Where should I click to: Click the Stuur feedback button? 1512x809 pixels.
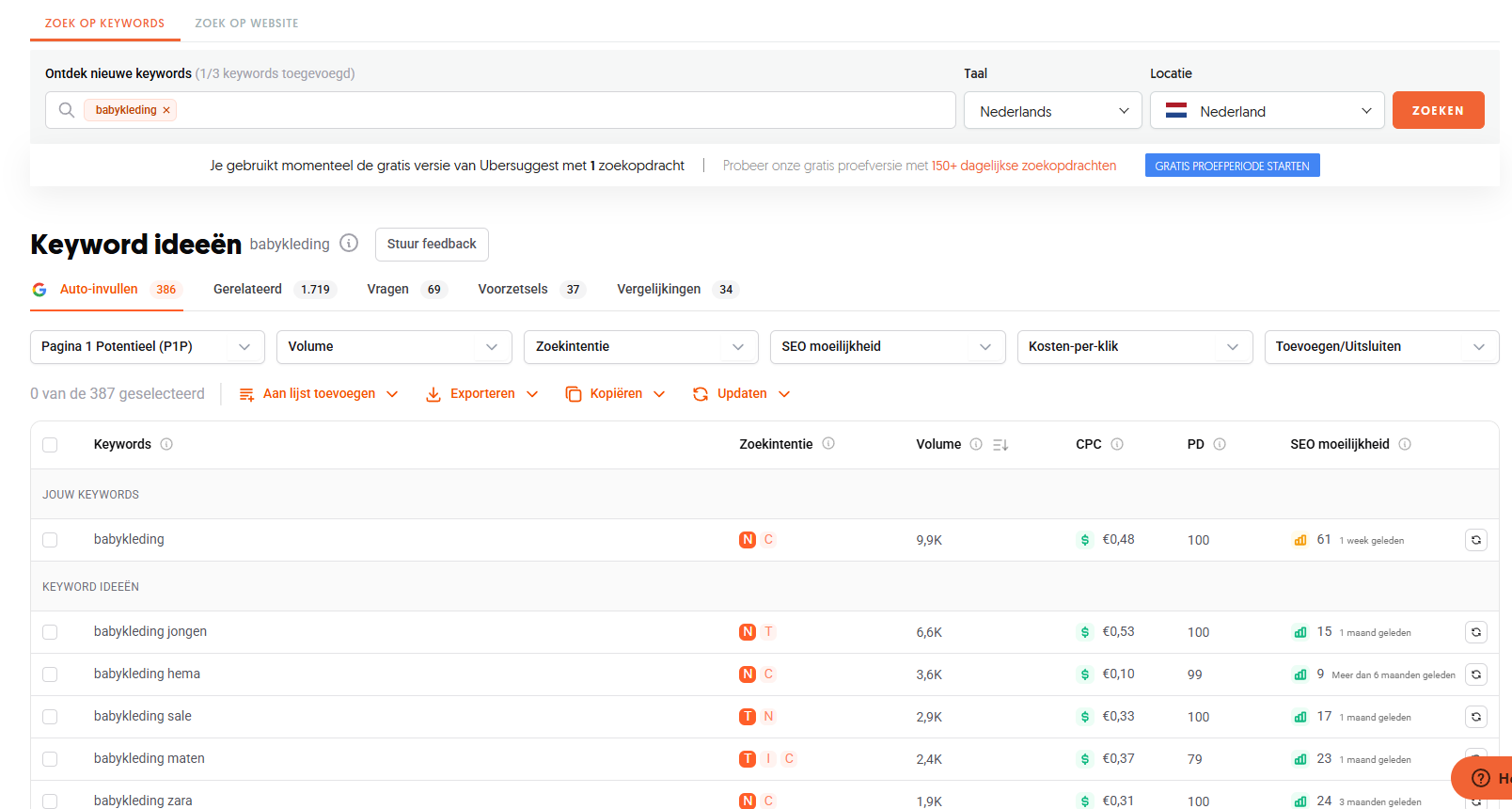(432, 244)
